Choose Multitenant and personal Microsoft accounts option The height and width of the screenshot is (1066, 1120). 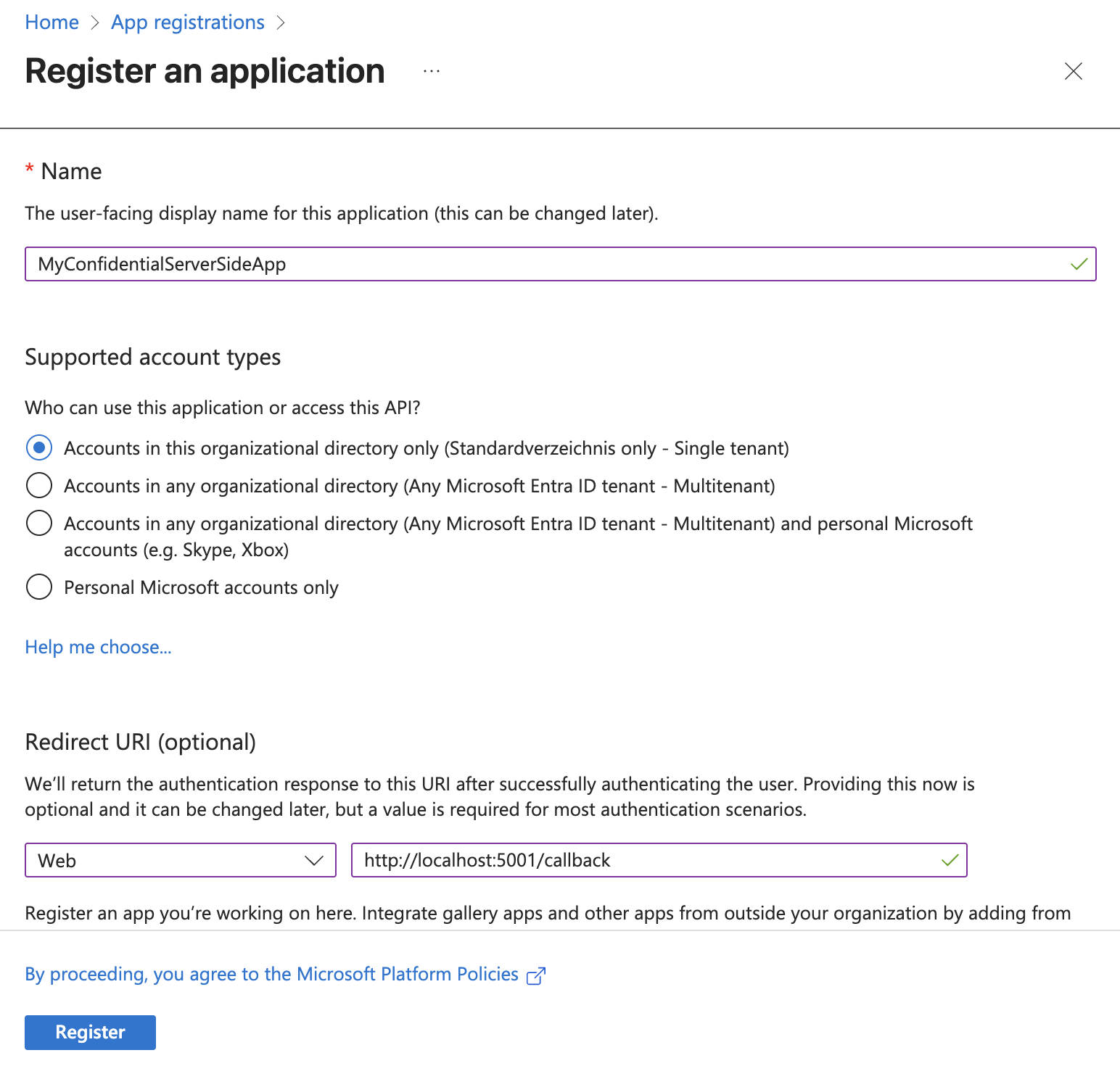click(39, 524)
